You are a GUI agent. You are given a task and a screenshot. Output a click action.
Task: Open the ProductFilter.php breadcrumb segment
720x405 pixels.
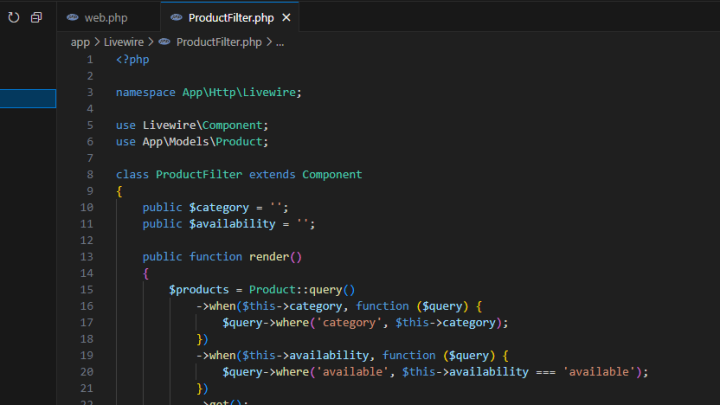click(x=219, y=42)
